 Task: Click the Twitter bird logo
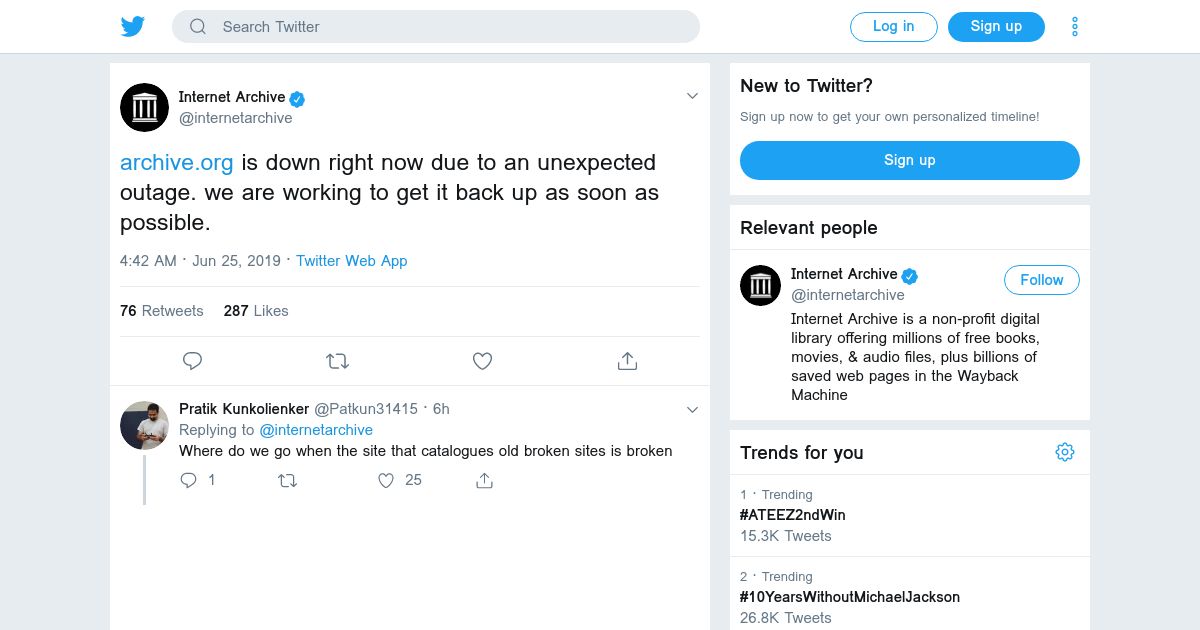click(133, 27)
